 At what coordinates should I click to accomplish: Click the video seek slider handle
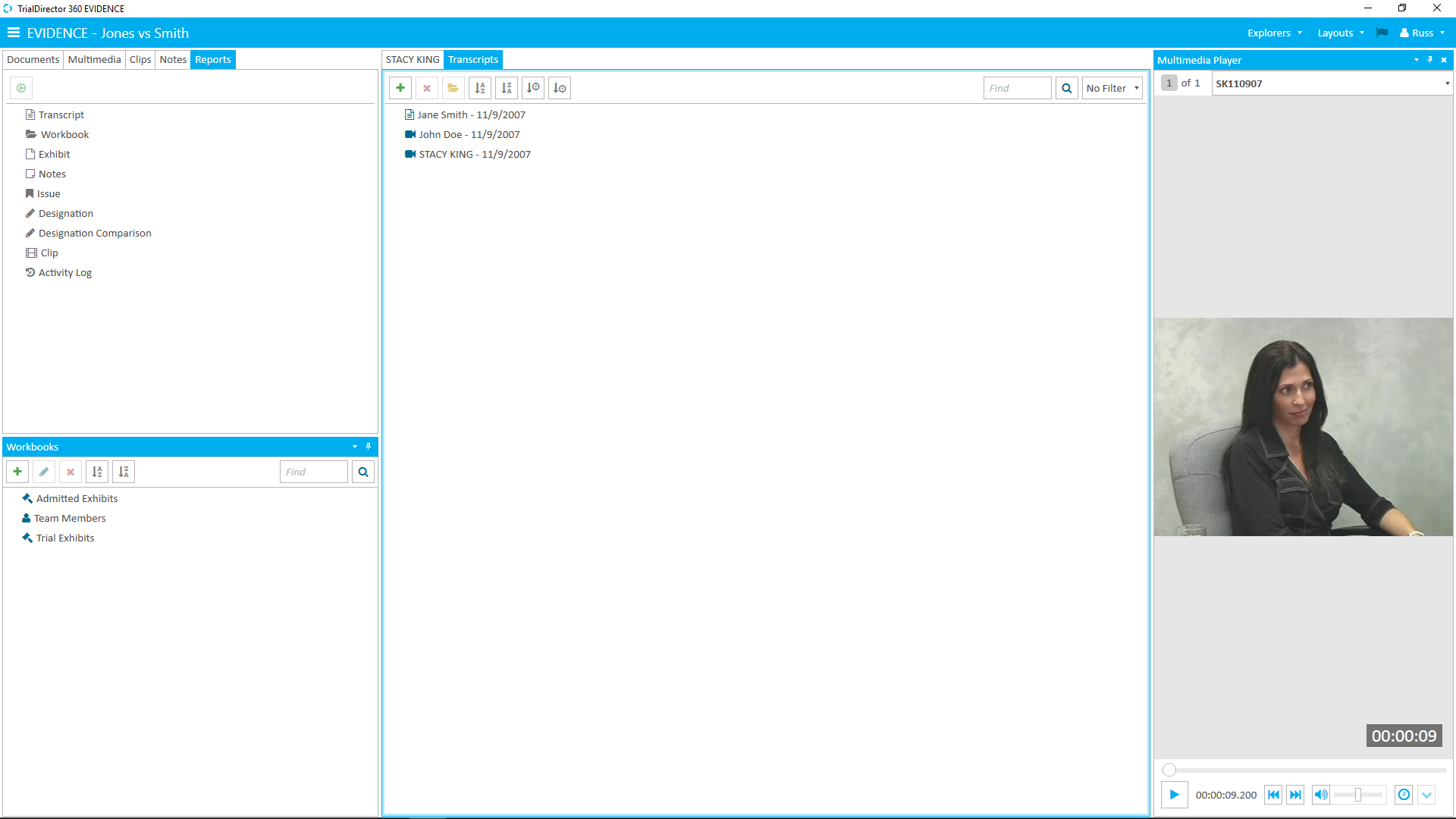(1169, 770)
